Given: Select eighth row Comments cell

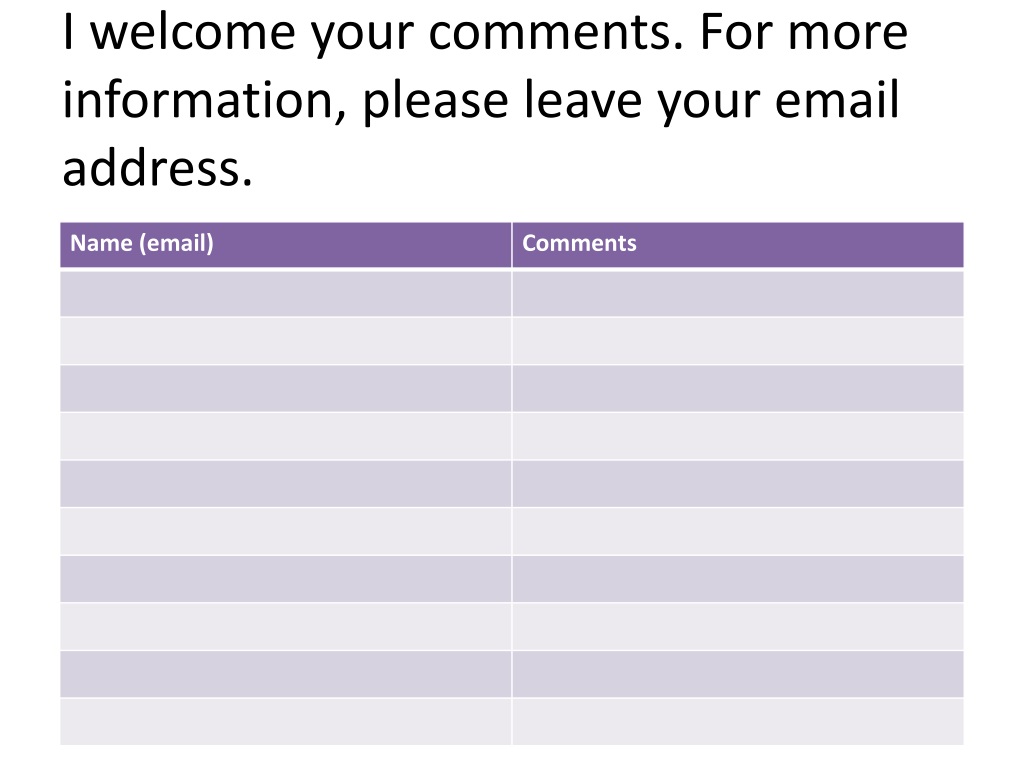Looking at the screenshot, I should pyautogui.click(x=738, y=627).
